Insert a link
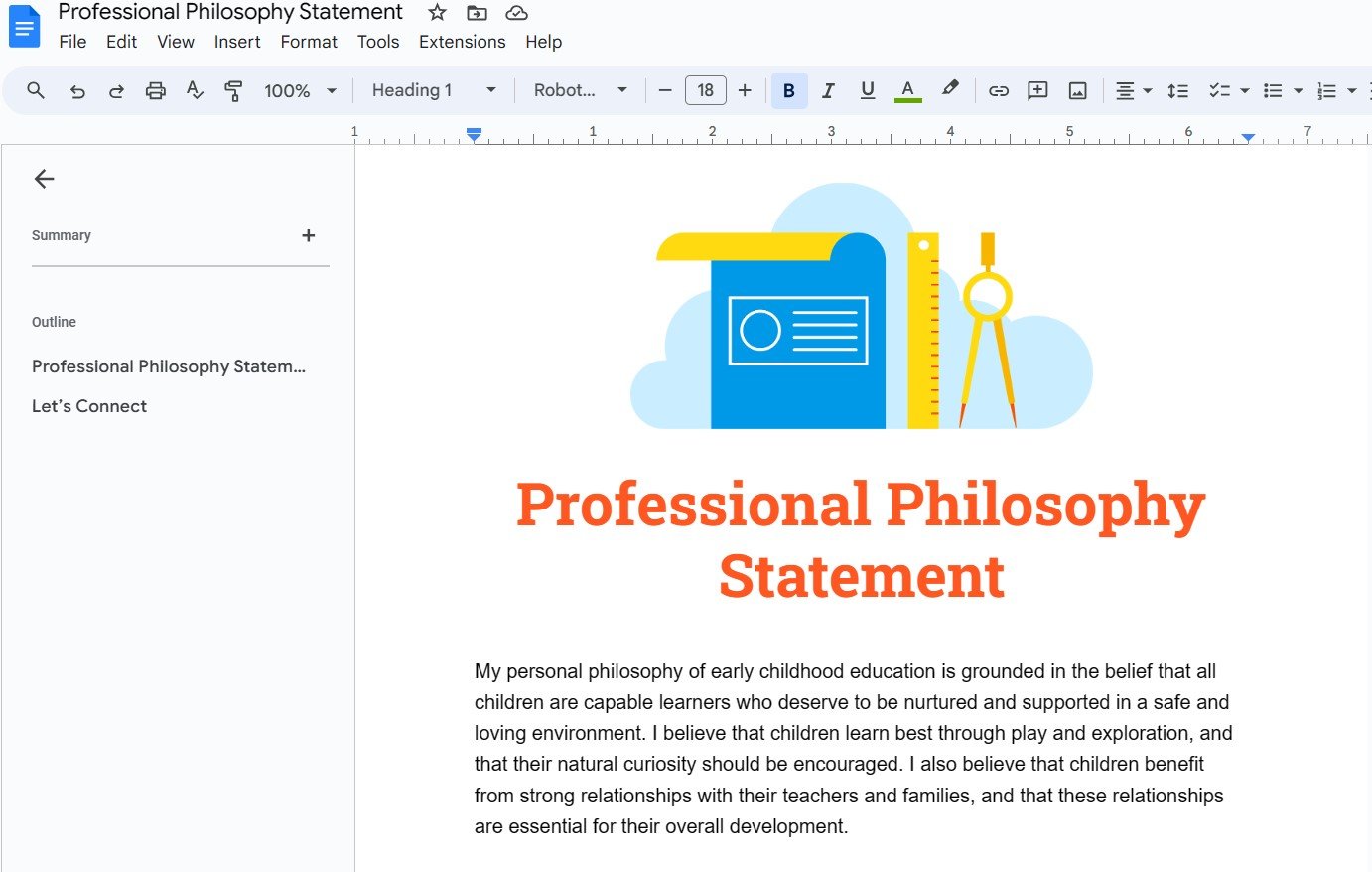The image size is (1372, 872). [x=998, y=90]
